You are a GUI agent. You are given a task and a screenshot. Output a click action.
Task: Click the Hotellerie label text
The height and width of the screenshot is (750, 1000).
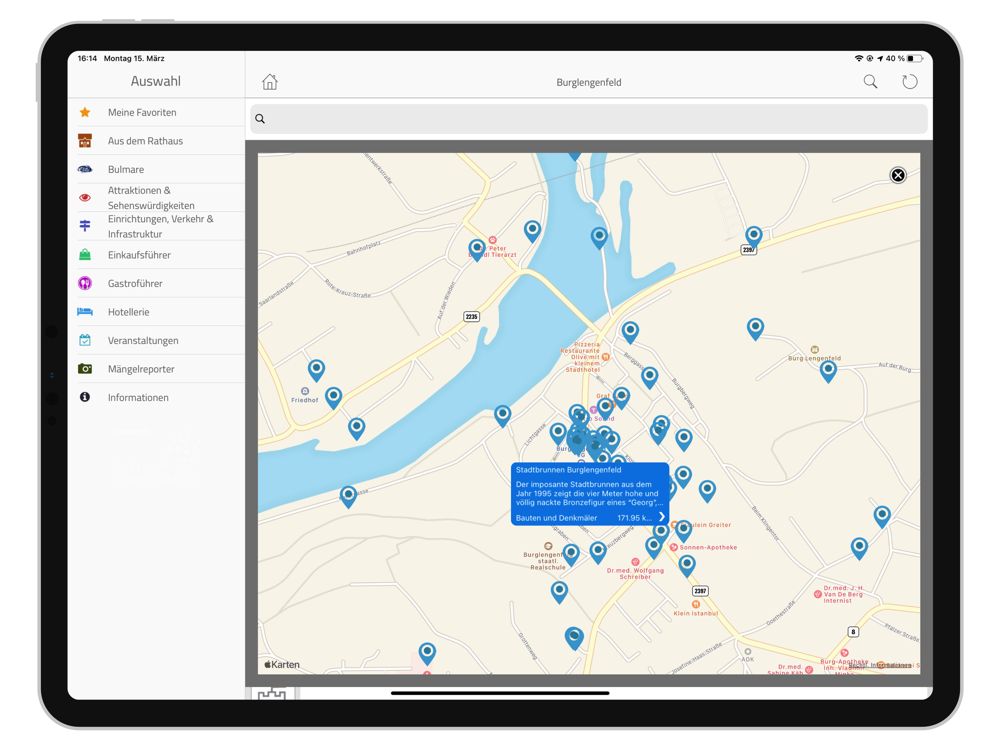tap(128, 312)
